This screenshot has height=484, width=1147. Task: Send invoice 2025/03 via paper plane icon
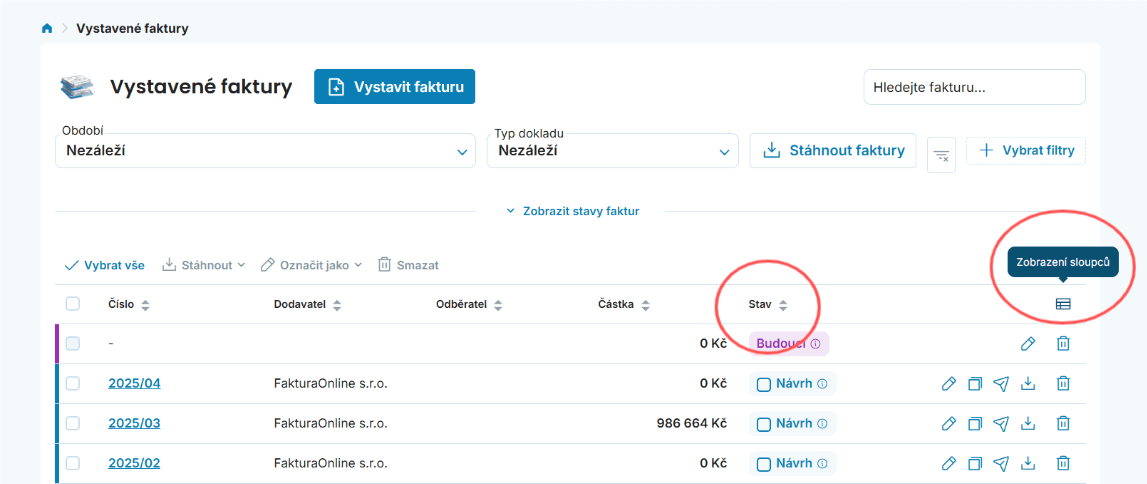click(1001, 423)
